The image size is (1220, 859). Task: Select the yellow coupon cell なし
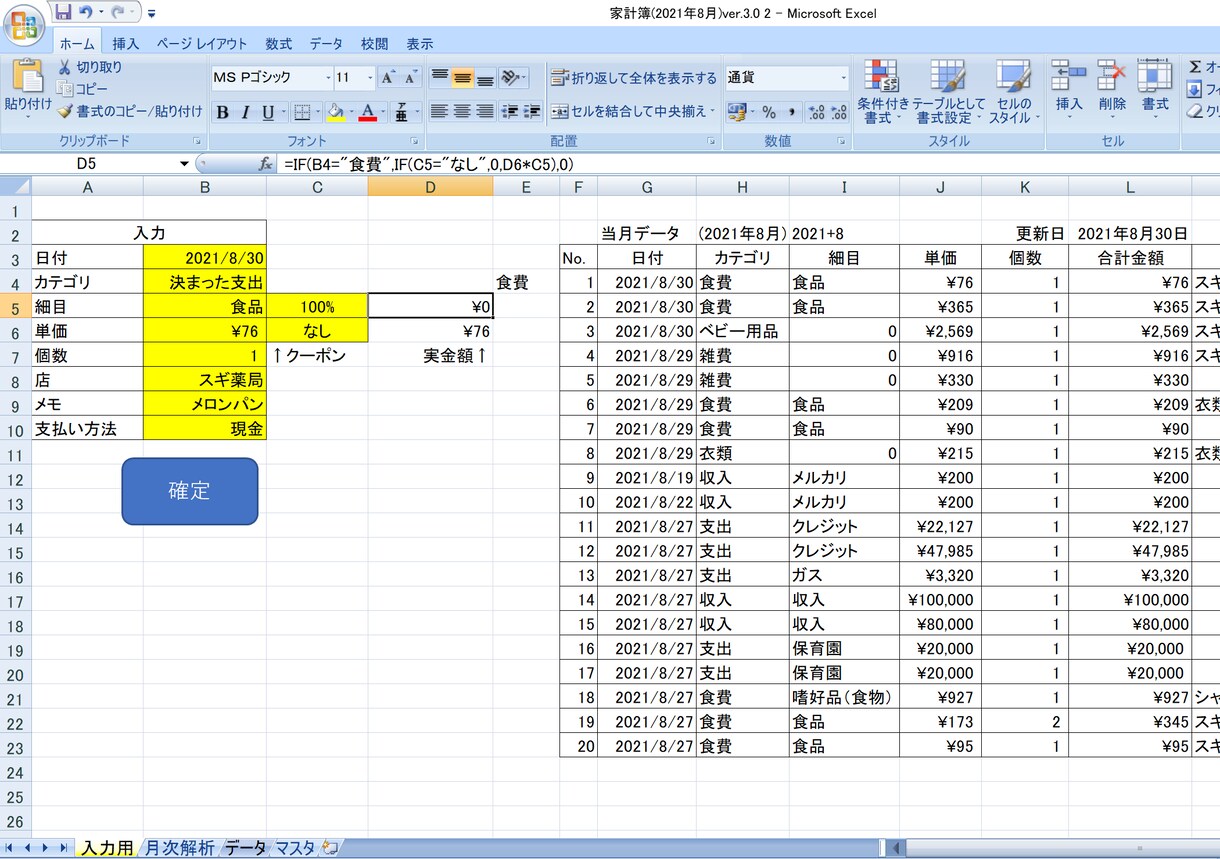pos(317,331)
